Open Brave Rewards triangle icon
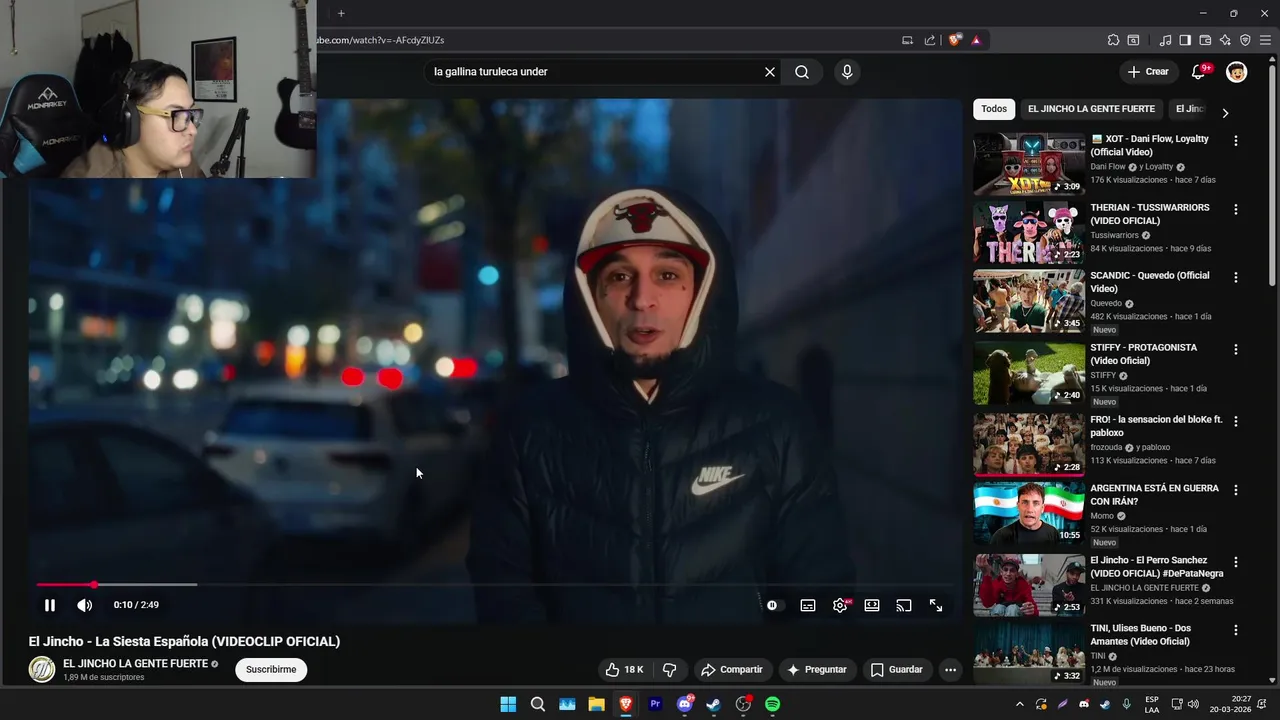Viewport: 1280px width, 720px height. pyautogui.click(x=976, y=40)
